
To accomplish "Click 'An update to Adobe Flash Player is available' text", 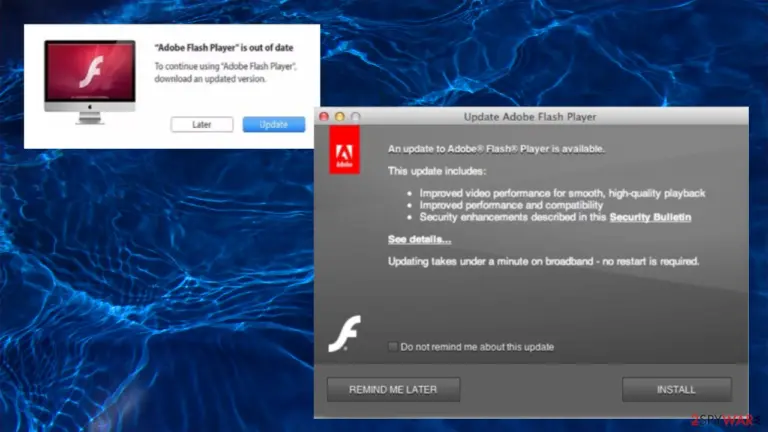I will [x=496, y=149].
